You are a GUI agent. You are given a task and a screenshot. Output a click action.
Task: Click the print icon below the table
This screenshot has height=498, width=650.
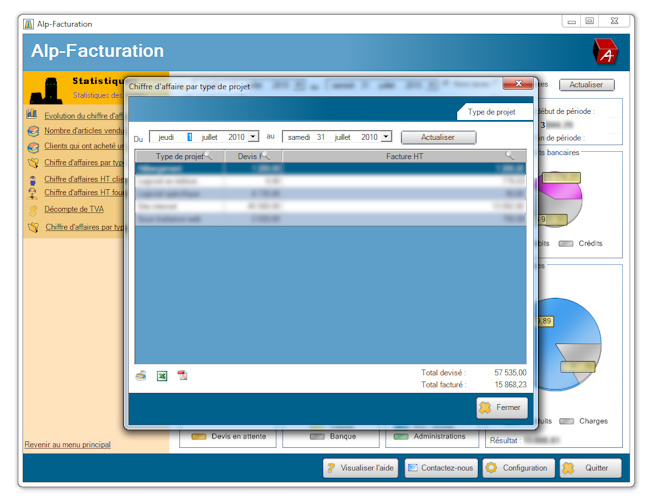pos(141,376)
